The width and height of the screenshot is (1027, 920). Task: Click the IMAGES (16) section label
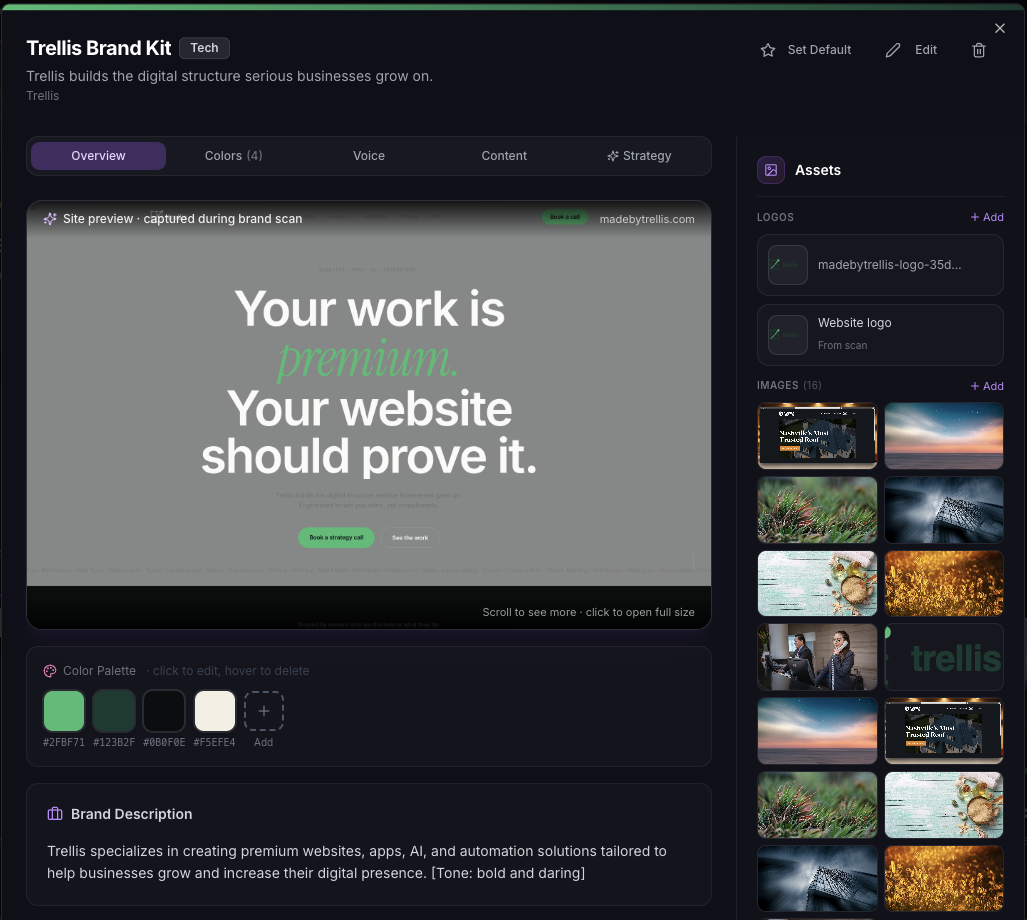[789, 385]
